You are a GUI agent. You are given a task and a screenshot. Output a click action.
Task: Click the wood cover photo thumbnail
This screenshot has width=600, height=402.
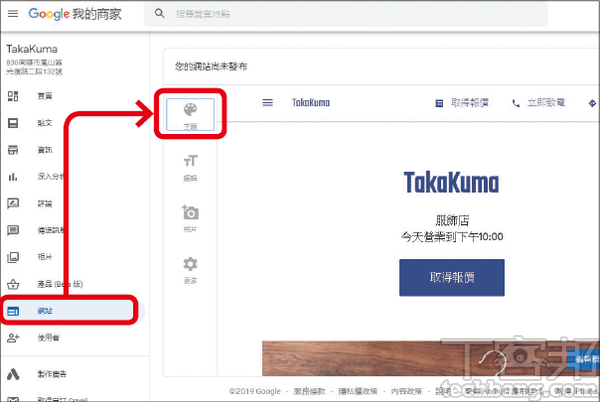coord(430,358)
